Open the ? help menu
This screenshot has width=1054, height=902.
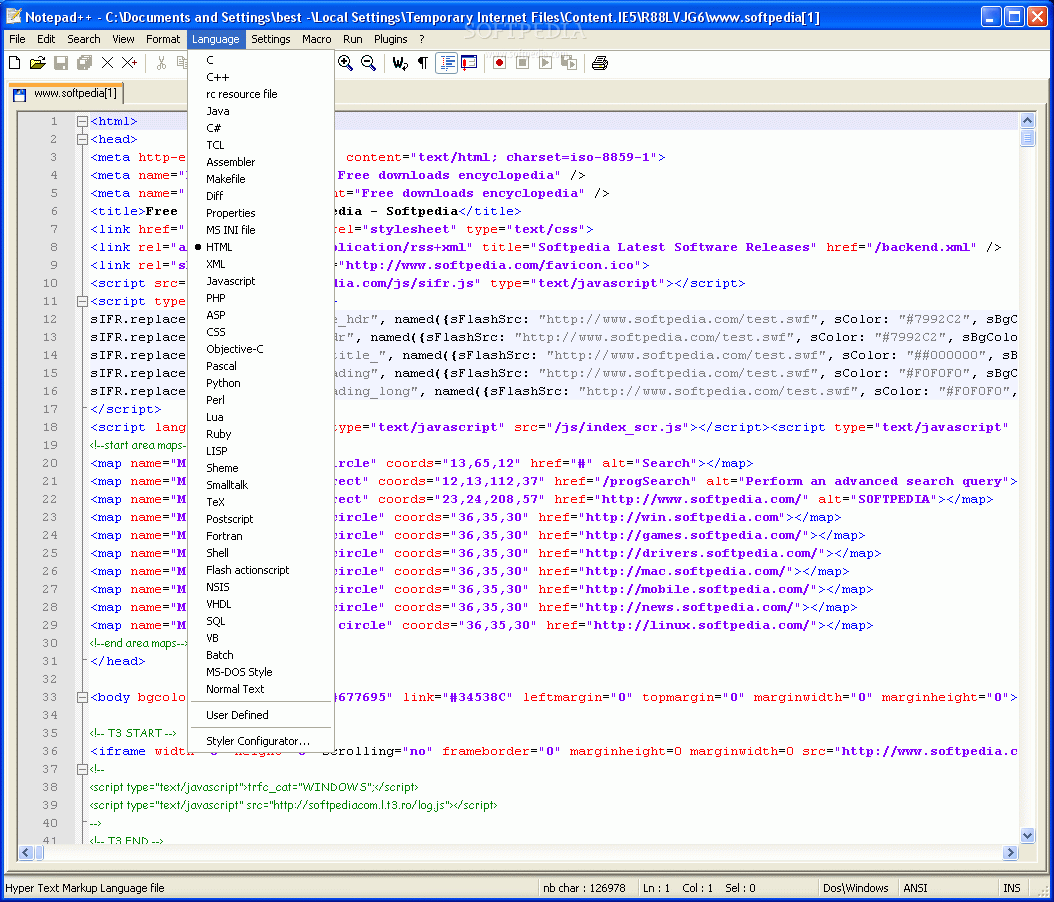pos(421,39)
